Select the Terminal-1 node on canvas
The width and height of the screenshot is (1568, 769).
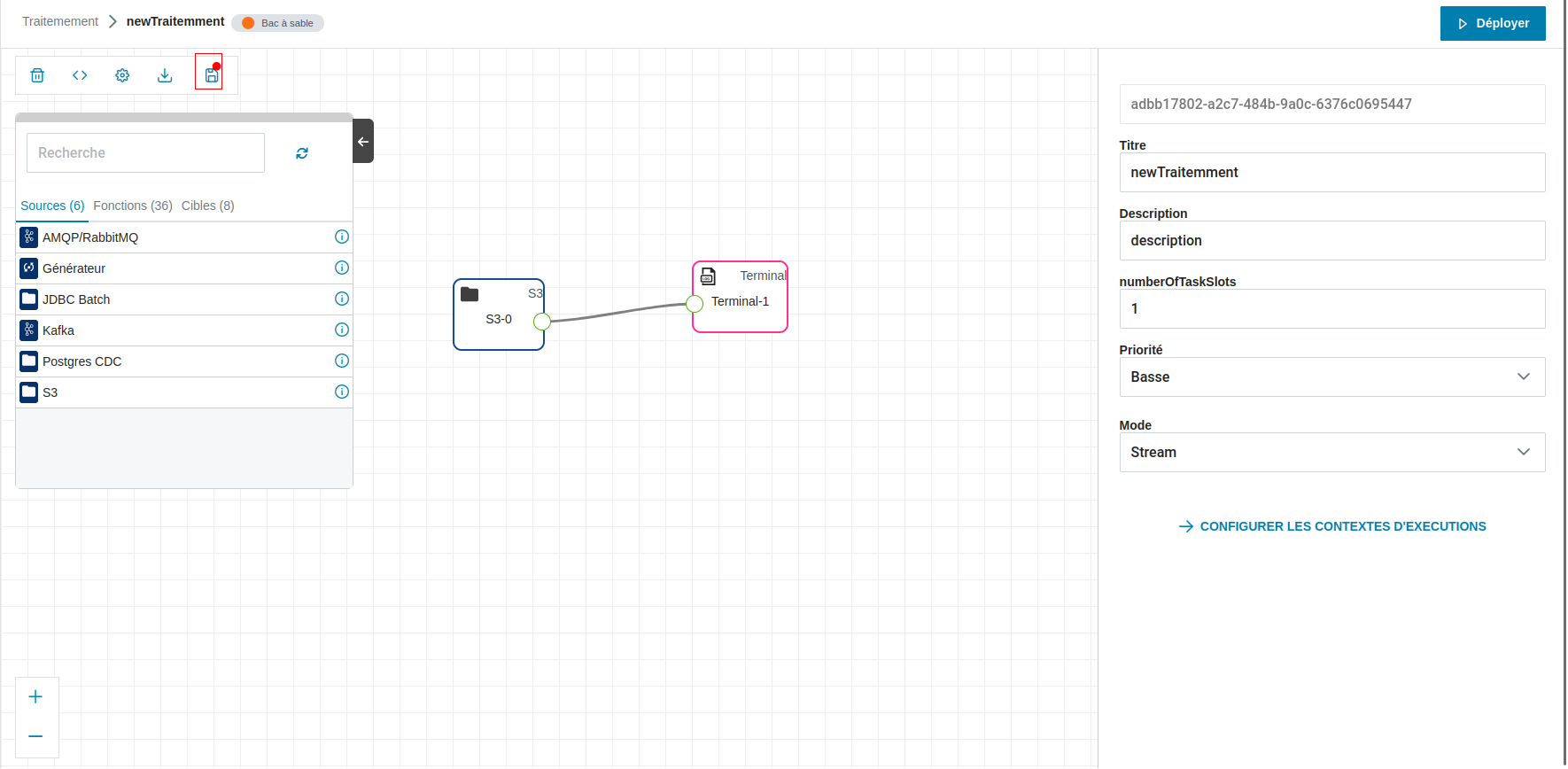tap(741, 301)
